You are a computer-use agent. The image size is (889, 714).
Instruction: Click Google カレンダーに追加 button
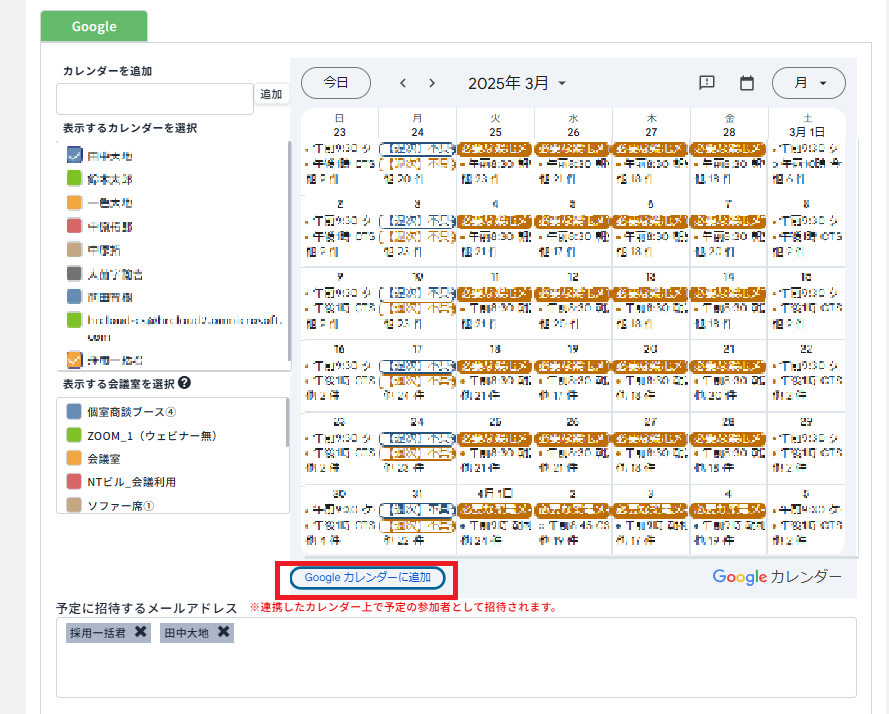point(367,577)
